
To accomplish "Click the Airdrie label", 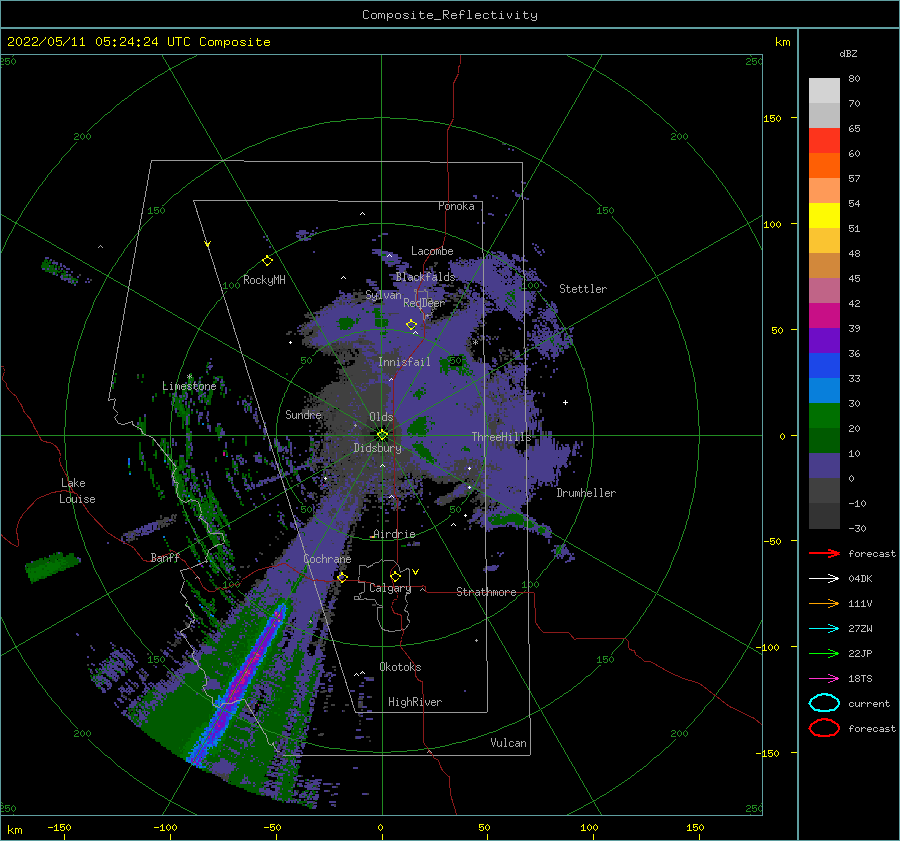I will (x=394, y=534).
